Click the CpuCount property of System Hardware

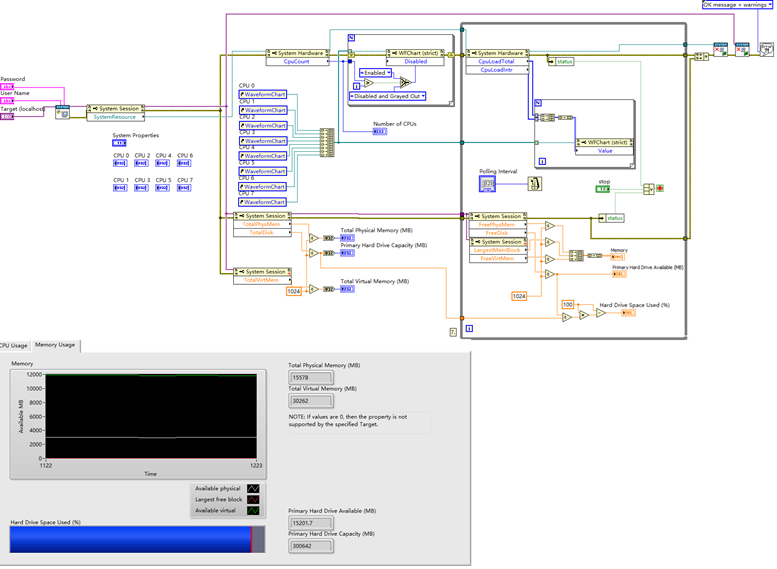tap(295, 61)
